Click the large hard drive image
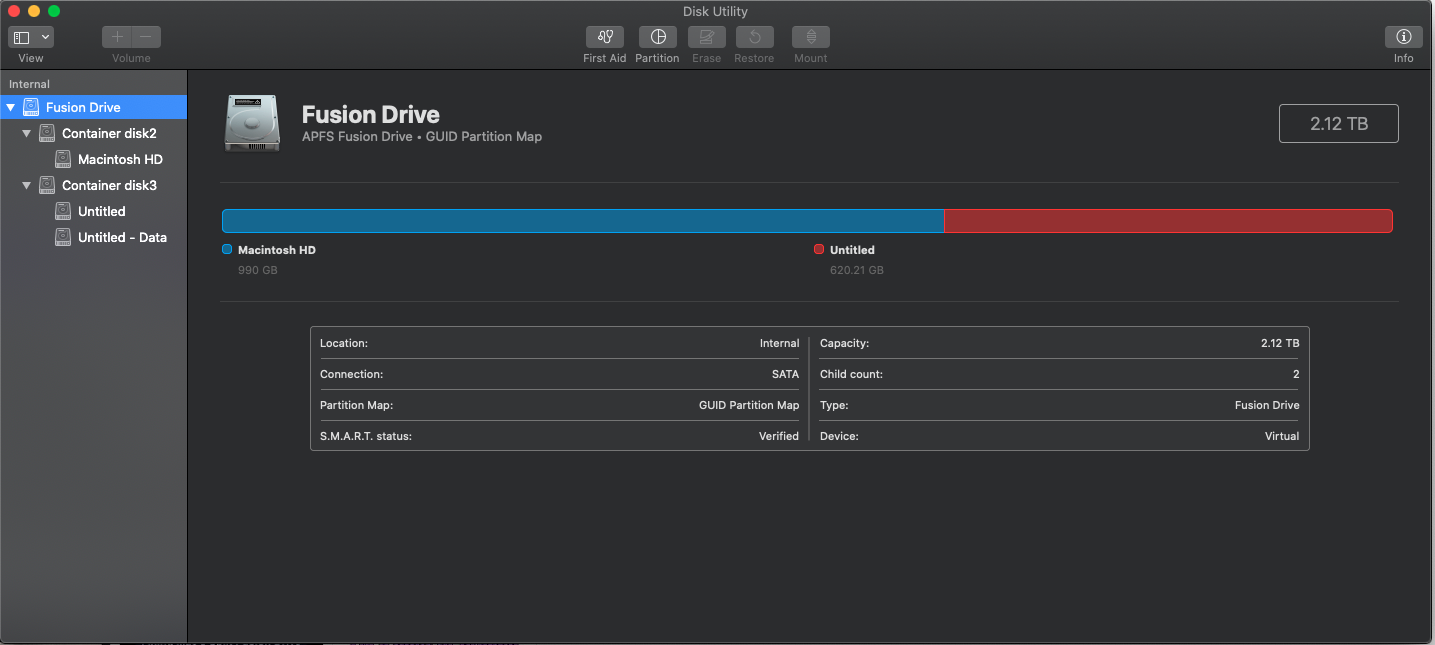1435x645 pixels. tap(252, 123)
